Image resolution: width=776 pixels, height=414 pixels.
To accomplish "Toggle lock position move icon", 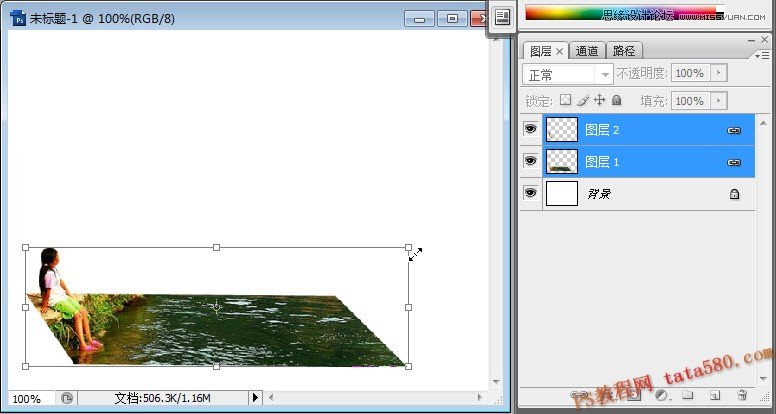I will pyautogui.click(x=599, y=100).
